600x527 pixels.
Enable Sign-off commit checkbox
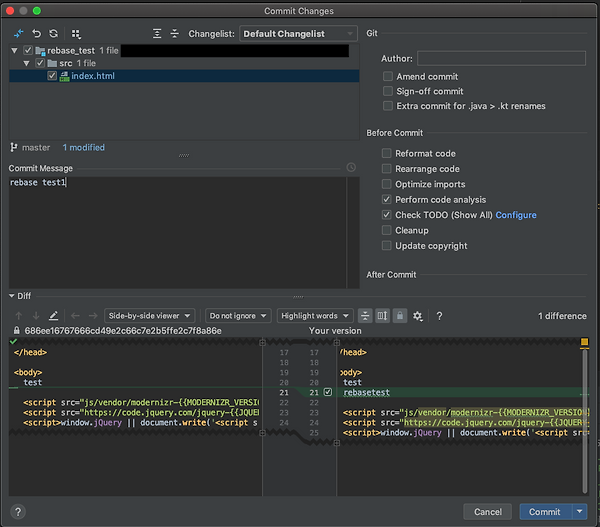[x=388, y=91]
